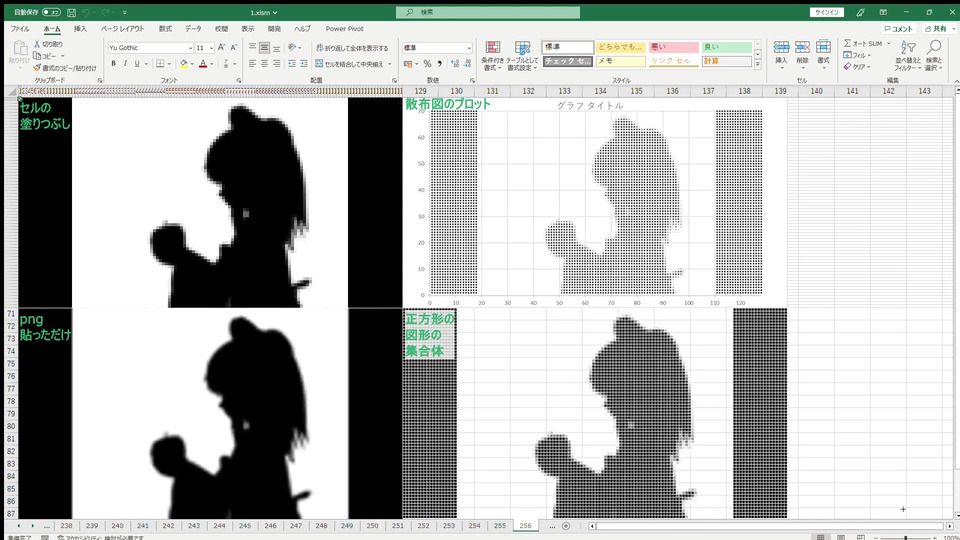Expand the cell styles gallery

click(x=758, y=65)
